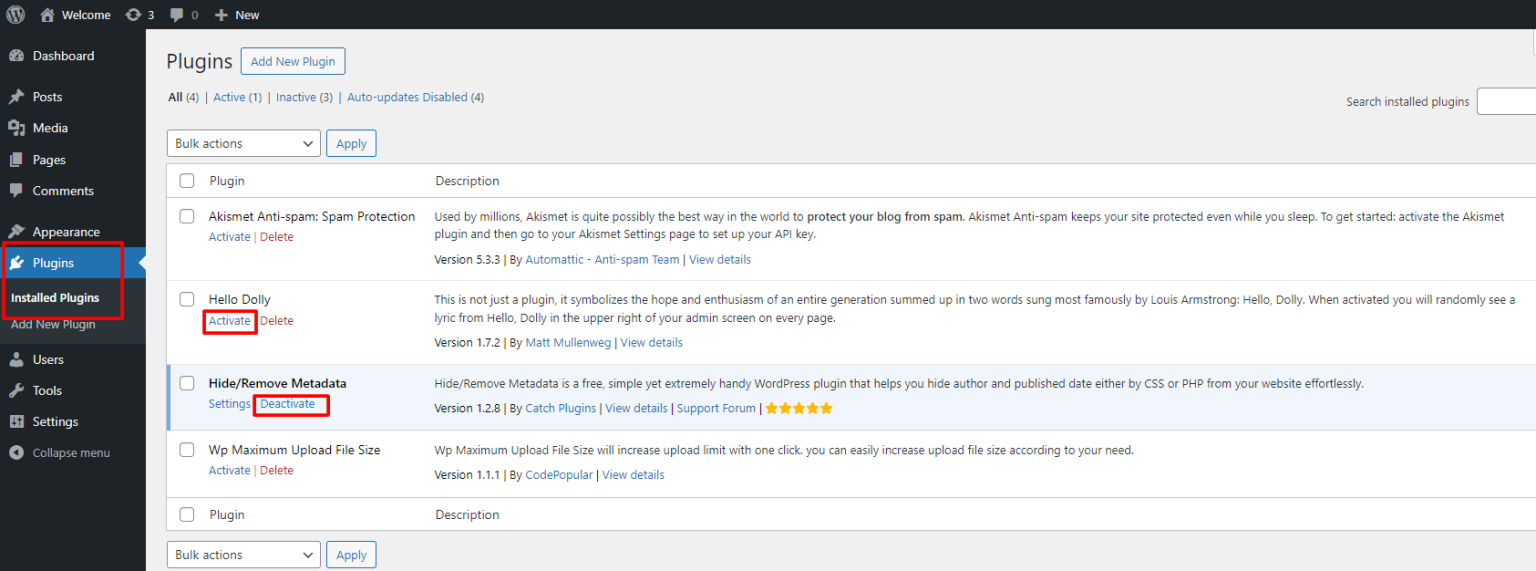This screenshot has width=1536, height=571.
Task: Click the Appearance paintbrush icon
Action: (16, 232)
